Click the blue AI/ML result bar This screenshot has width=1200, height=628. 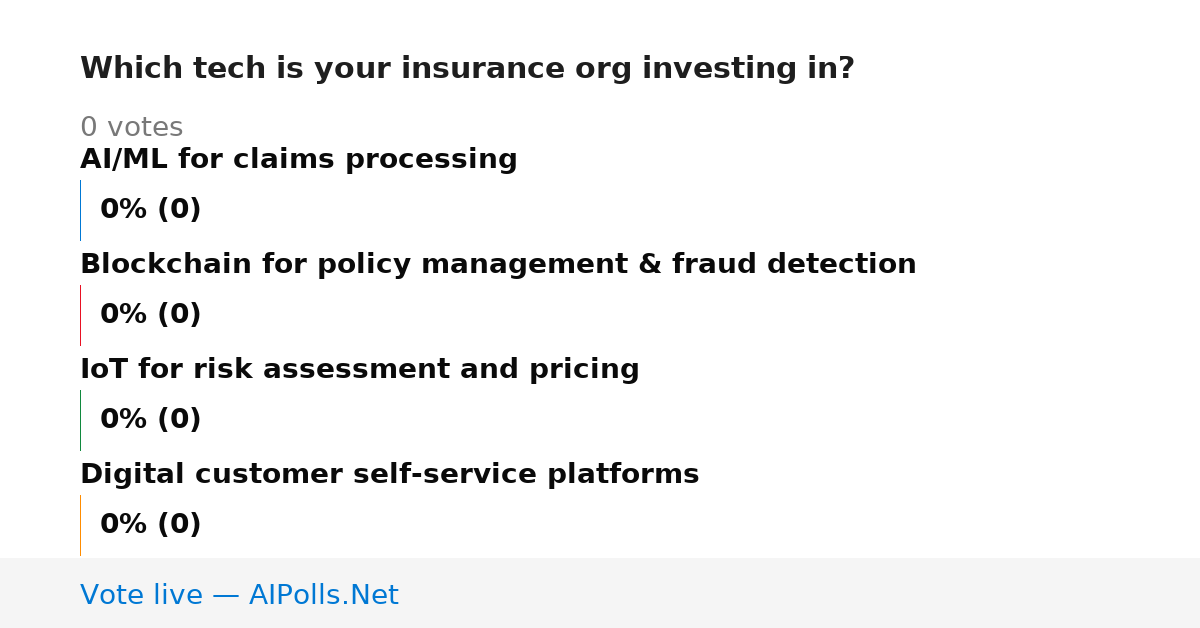(80, 210)
